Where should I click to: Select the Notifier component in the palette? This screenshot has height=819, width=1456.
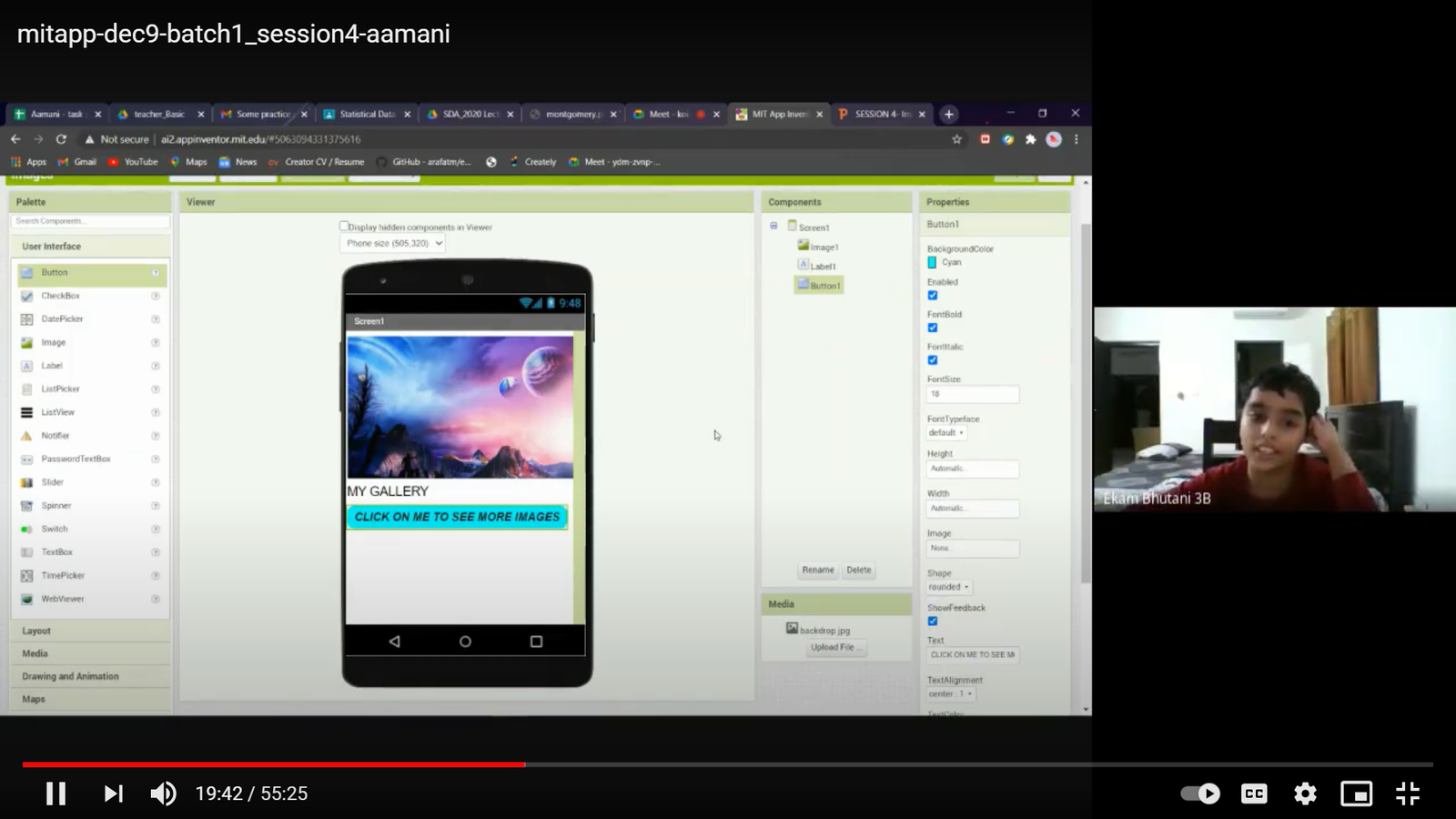(x=55, y=435)
